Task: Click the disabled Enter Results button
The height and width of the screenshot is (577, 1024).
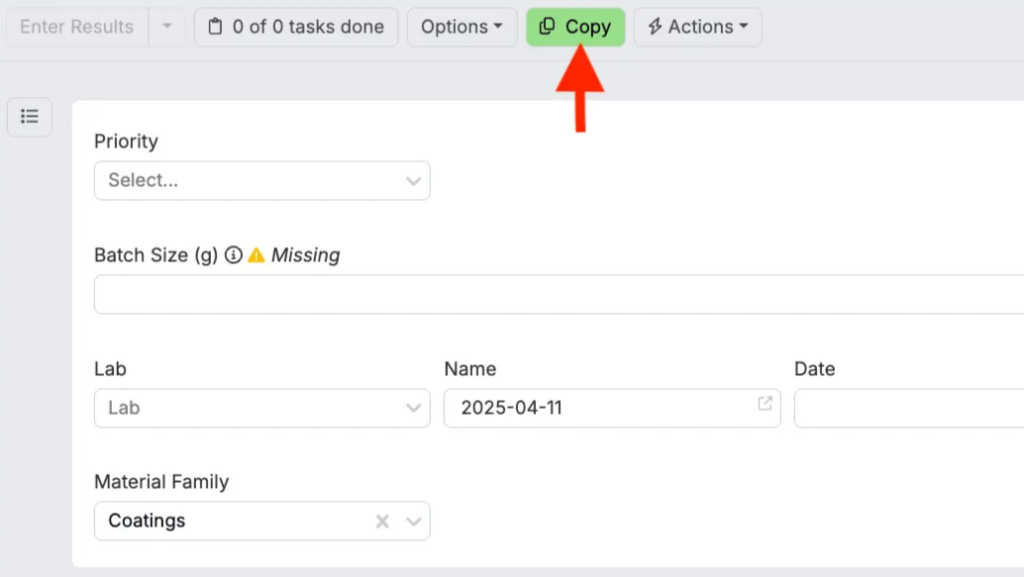Action: 77,27
